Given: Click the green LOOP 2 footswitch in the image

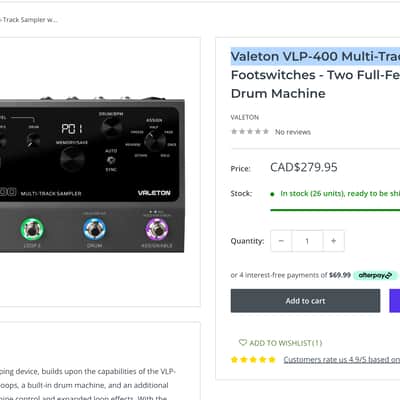Looking at the screenshot, I should [x=32, y=229].
